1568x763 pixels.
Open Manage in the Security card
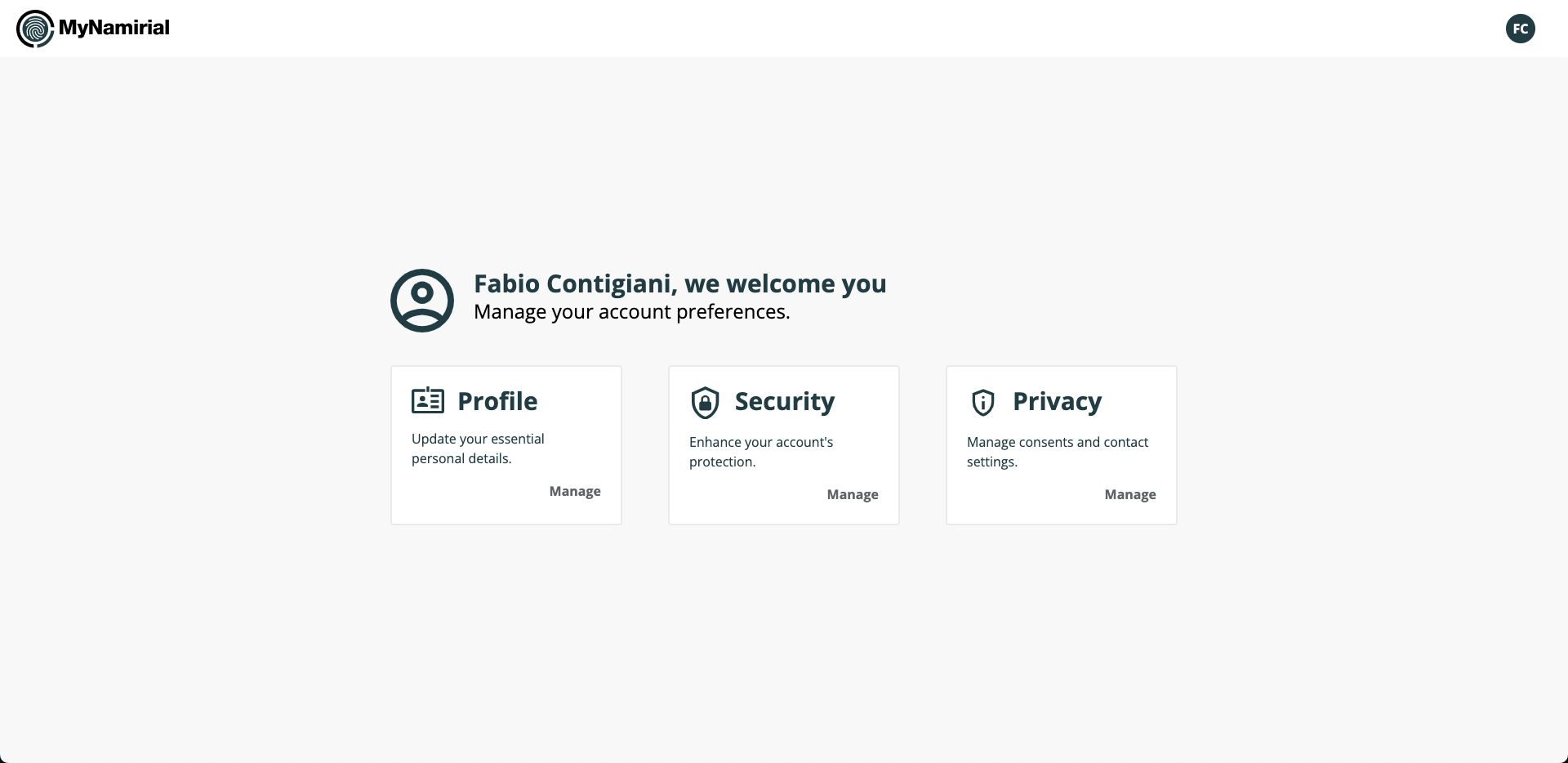(853, 494)
